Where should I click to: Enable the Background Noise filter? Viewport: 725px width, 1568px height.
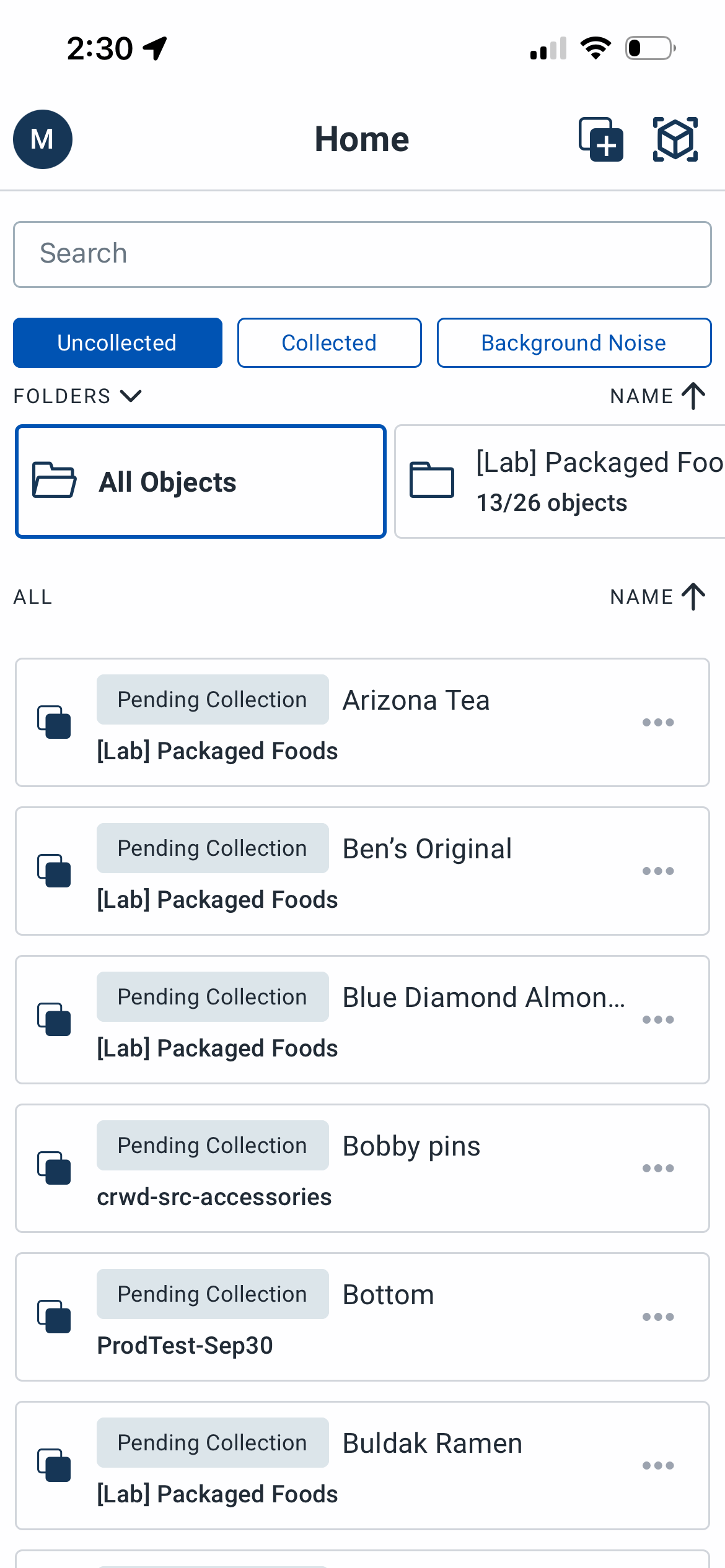[x=574, y=343]
